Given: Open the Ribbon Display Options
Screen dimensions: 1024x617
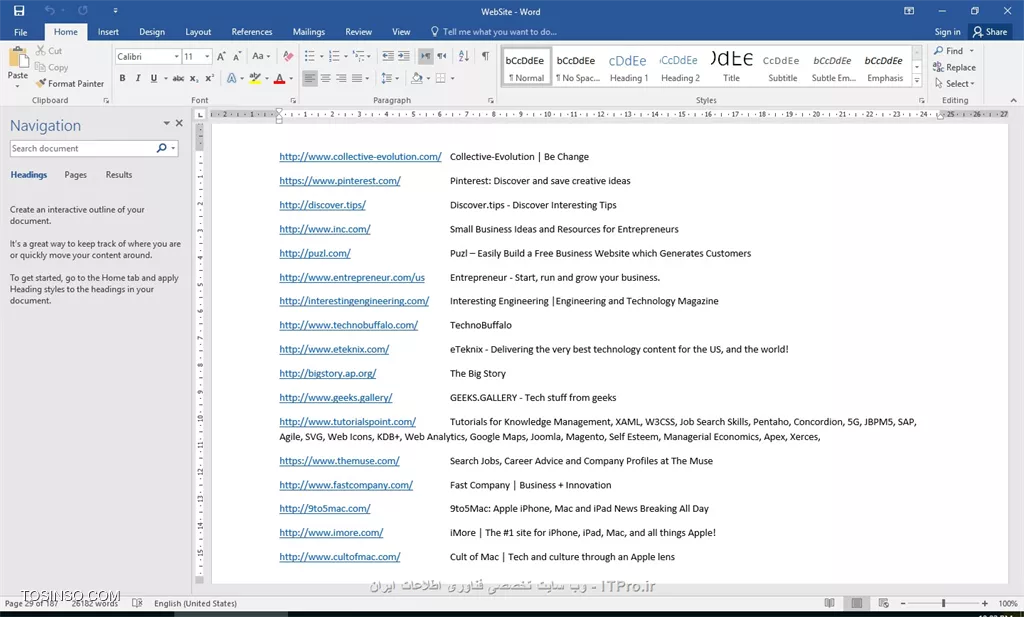Looking at the screenshot, I should [x=909, y=11].
